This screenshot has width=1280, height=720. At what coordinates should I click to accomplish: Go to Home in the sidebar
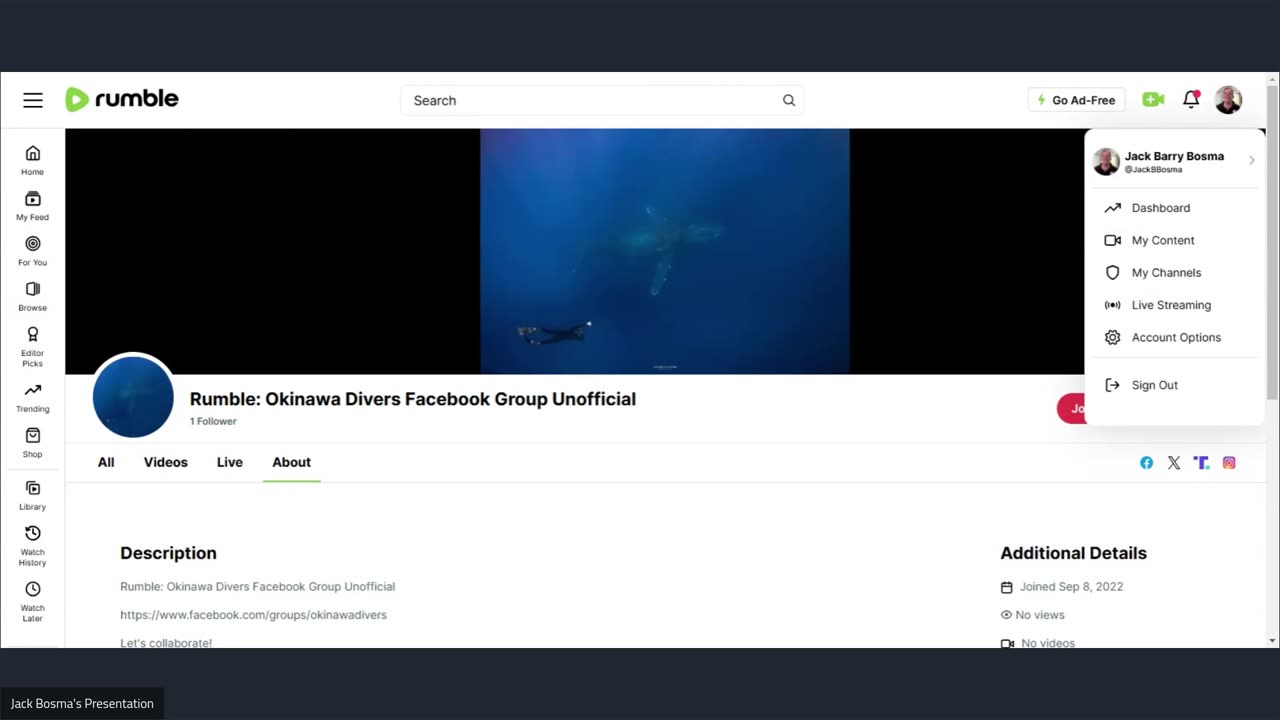click(33, 160)
